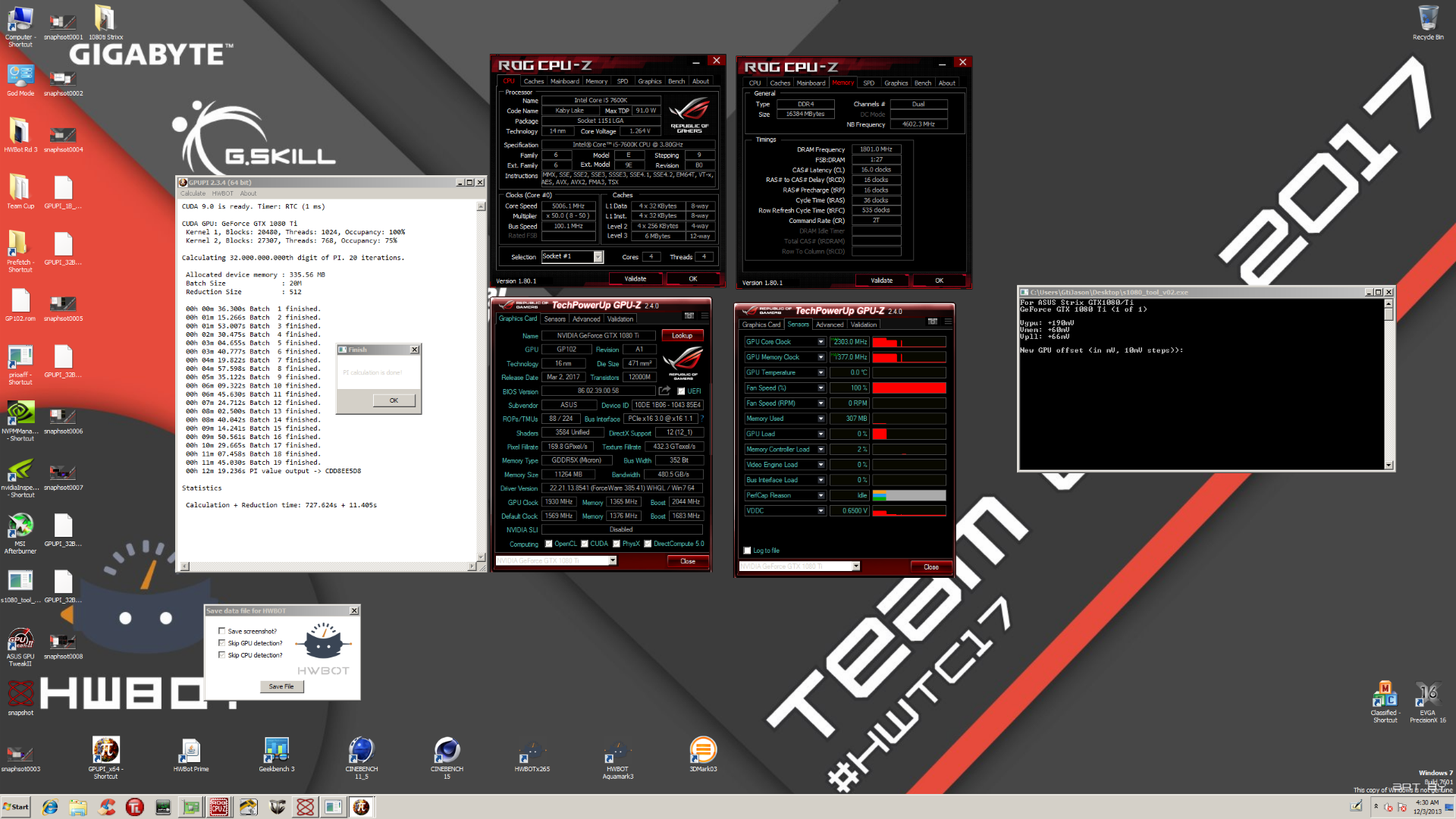Toggle PhysX checkbox in GPU-Z

(617, 544)
